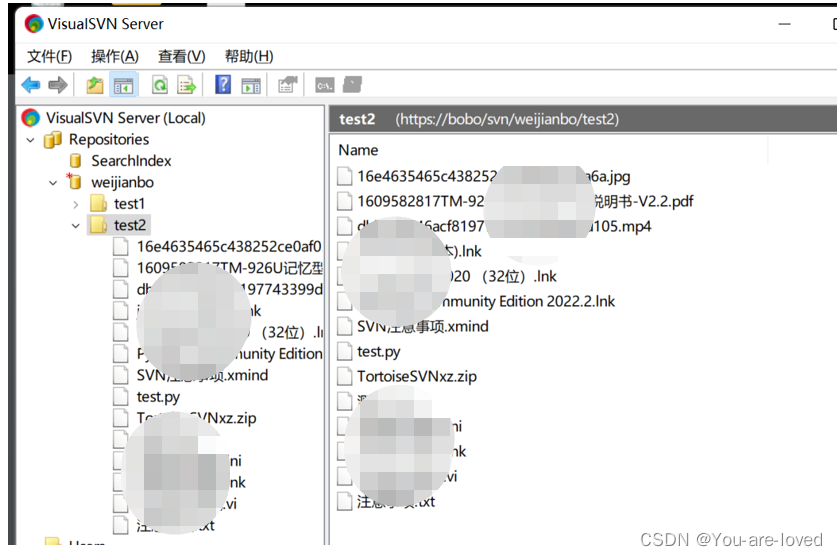The image size is (837, 556).
Task: Select the Repositories node in the tree
Action: [x=109, y=139]
